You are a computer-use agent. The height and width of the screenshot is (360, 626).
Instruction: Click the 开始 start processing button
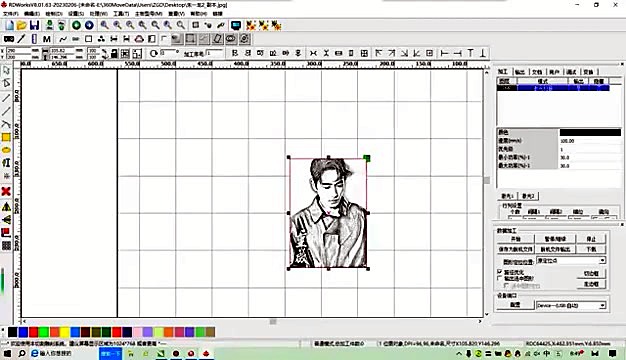point(515,239)
